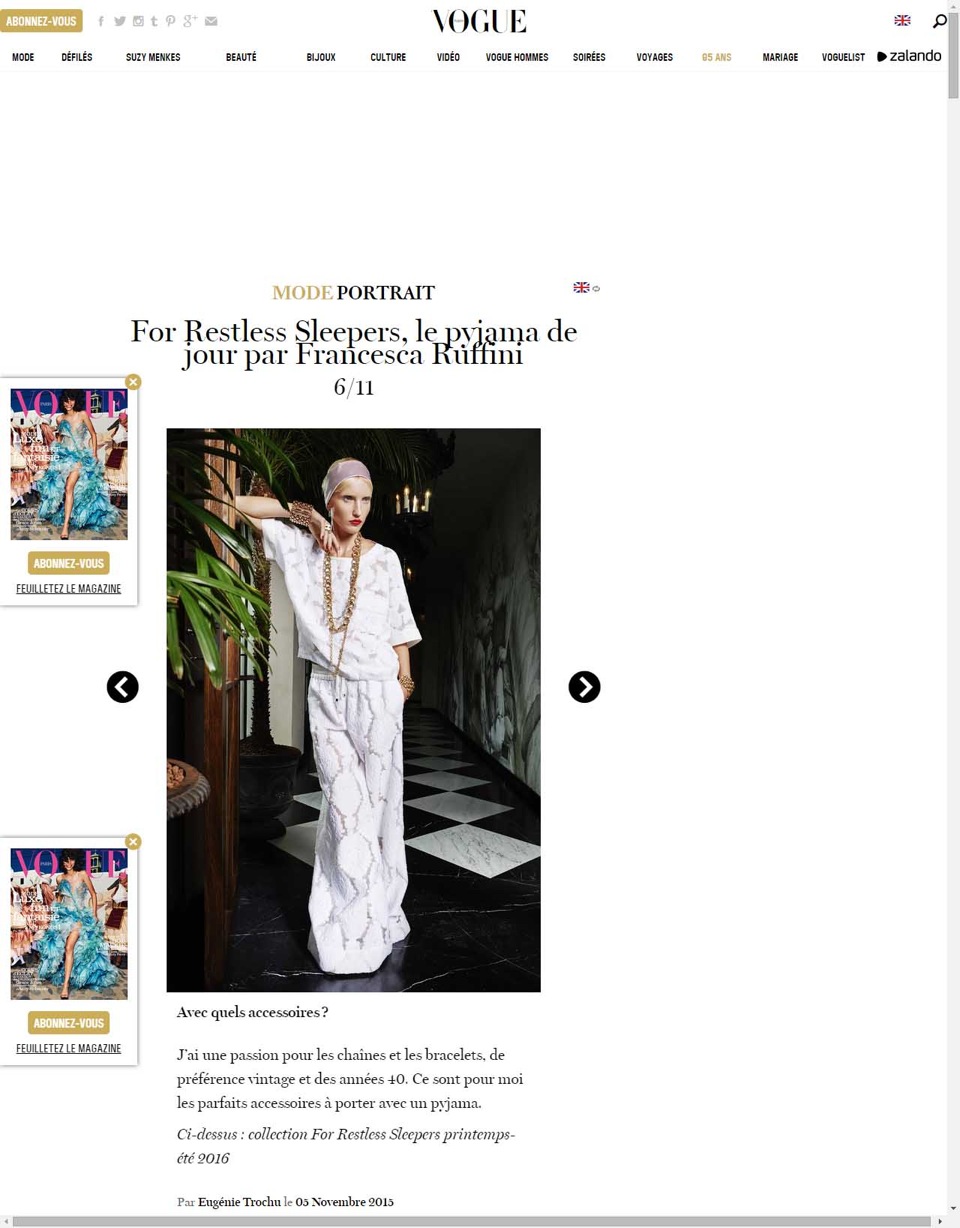The height and width of the screenshot is (1228, 960).
Task: Go to previous slideshow image arrow
Action: (x=123, y=687)
